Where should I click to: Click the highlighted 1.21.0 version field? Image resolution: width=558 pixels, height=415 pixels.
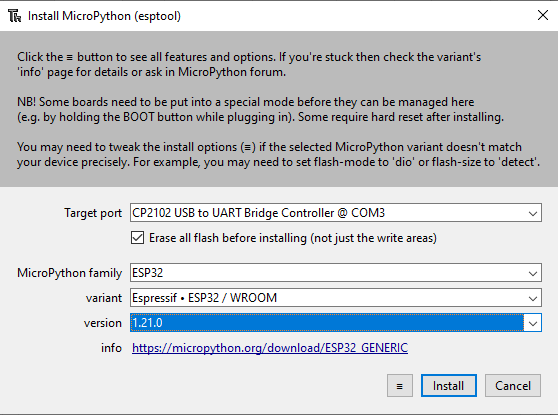point(327,323)
